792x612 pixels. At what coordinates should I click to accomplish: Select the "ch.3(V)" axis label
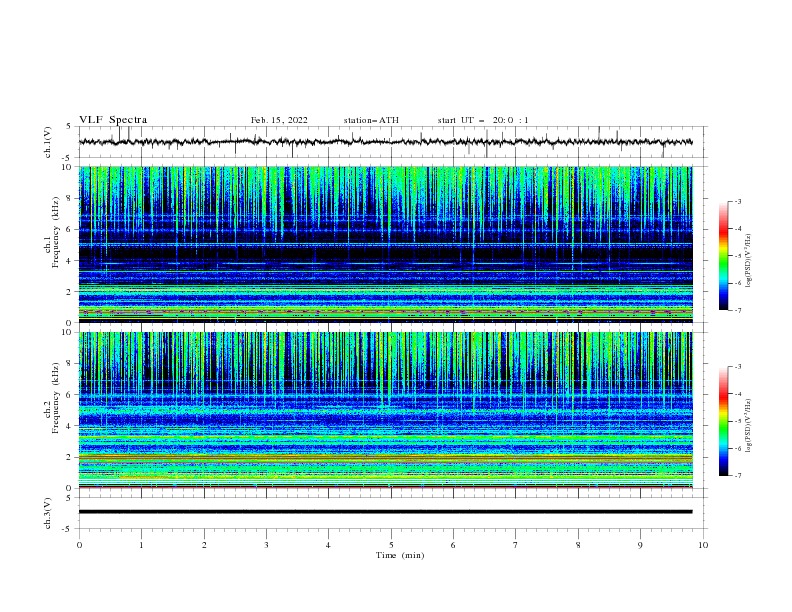[48, 513]
